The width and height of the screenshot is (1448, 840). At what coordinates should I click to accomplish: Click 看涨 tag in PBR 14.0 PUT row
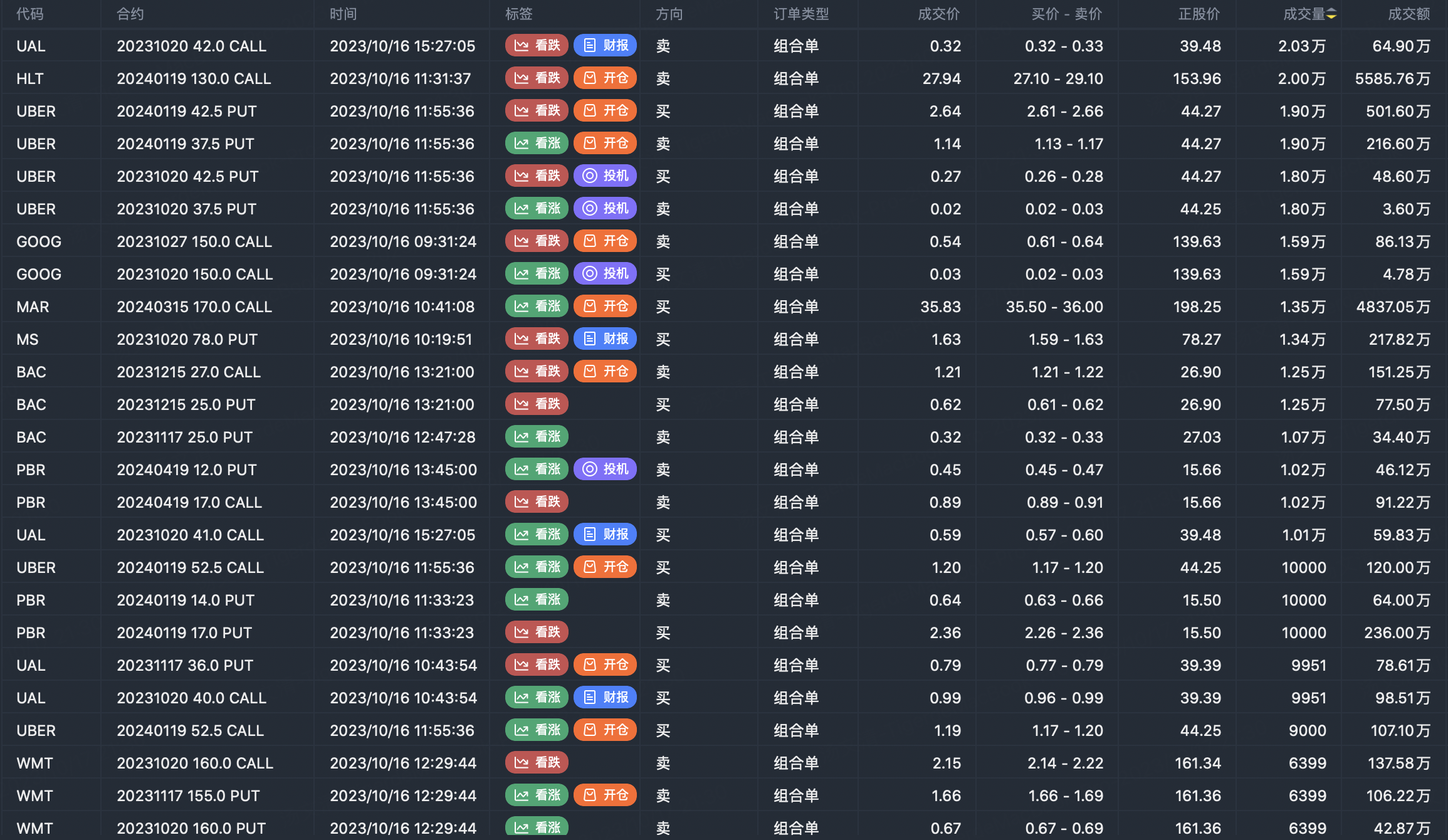537,599
